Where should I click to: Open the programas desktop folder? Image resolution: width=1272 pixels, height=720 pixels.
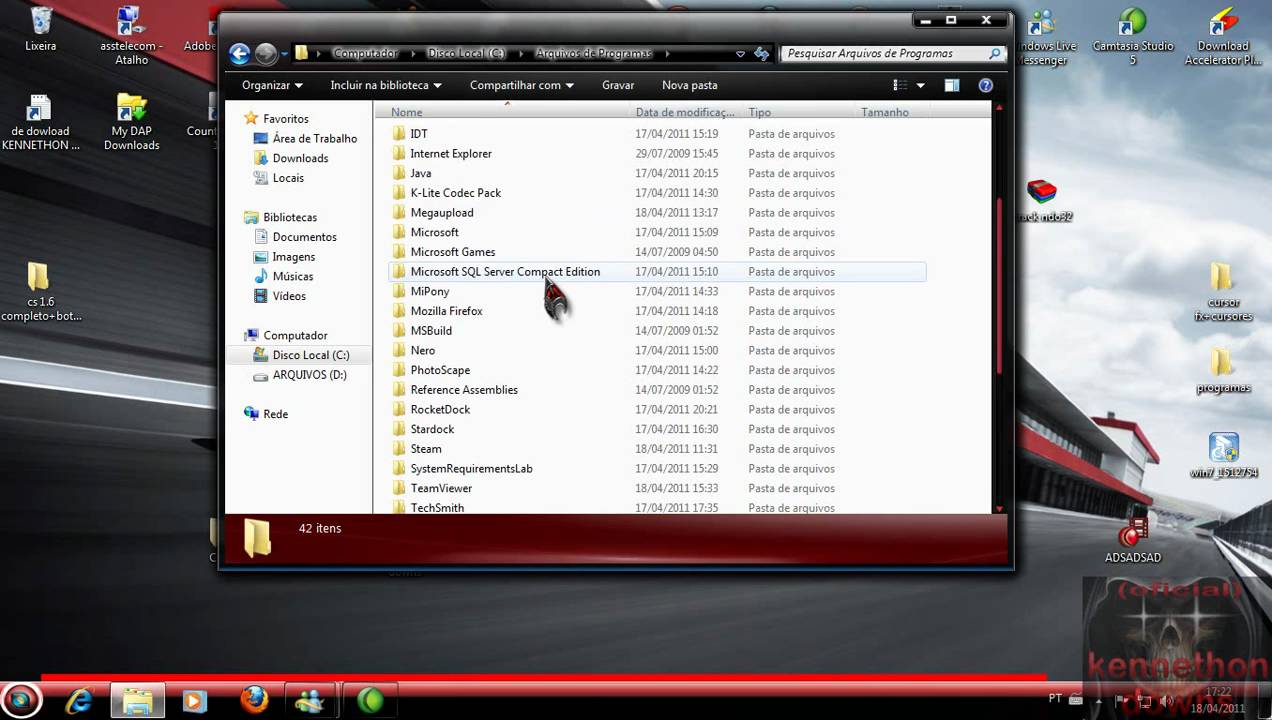(x=1223, y=371)
